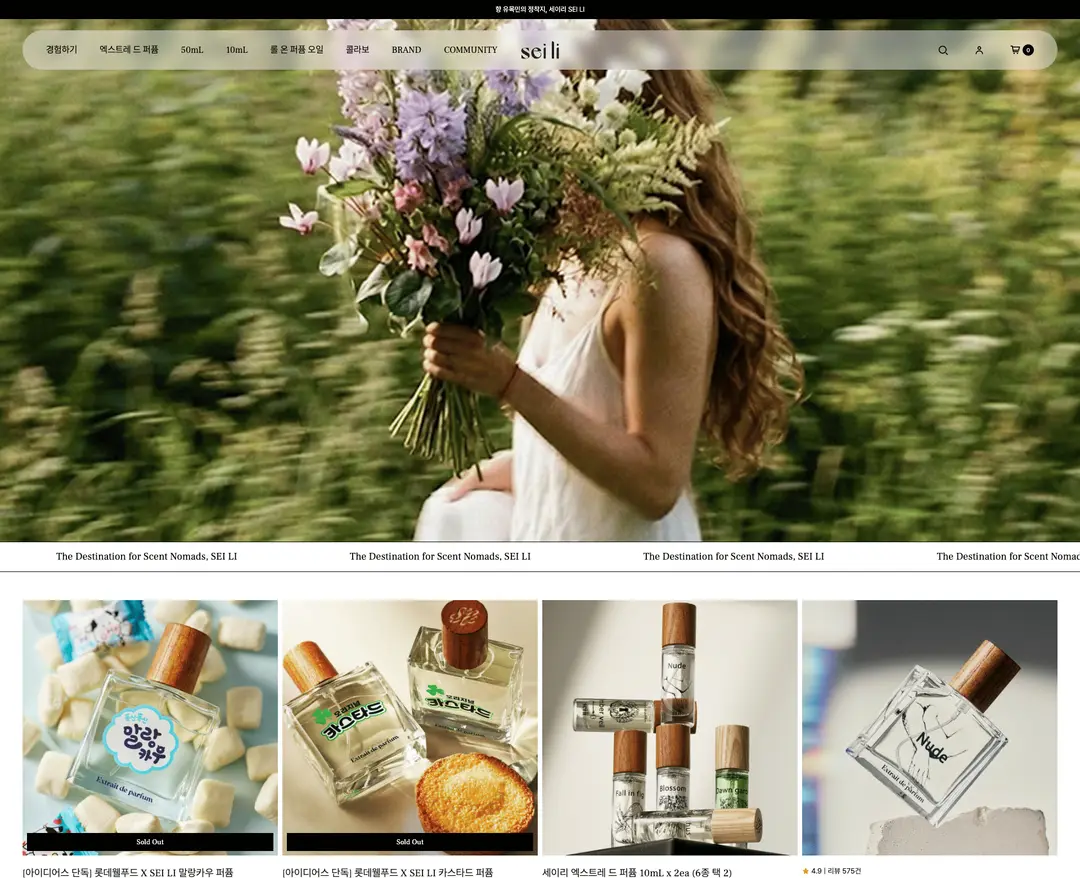The width and height of the screenshot is (1080, 878).
Task: Open the roll-on 10mL set product image
Action: click(669, 727)
